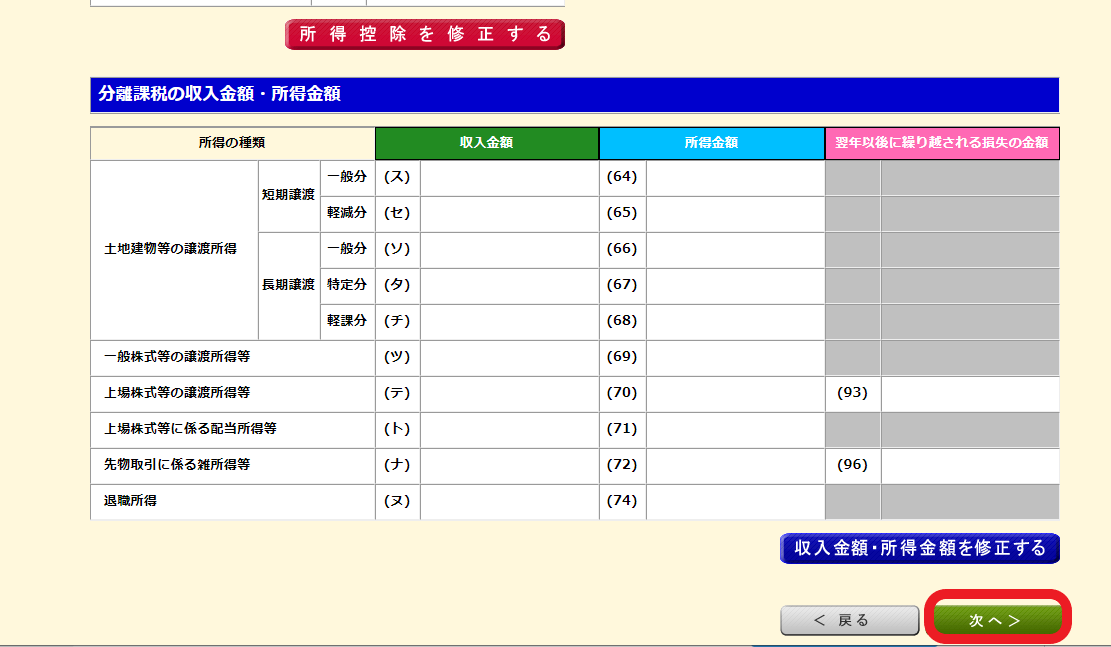The height and width of the screenshot is (647, 1111).
Task: Click the (65) code cell
Action: (622, 213)
